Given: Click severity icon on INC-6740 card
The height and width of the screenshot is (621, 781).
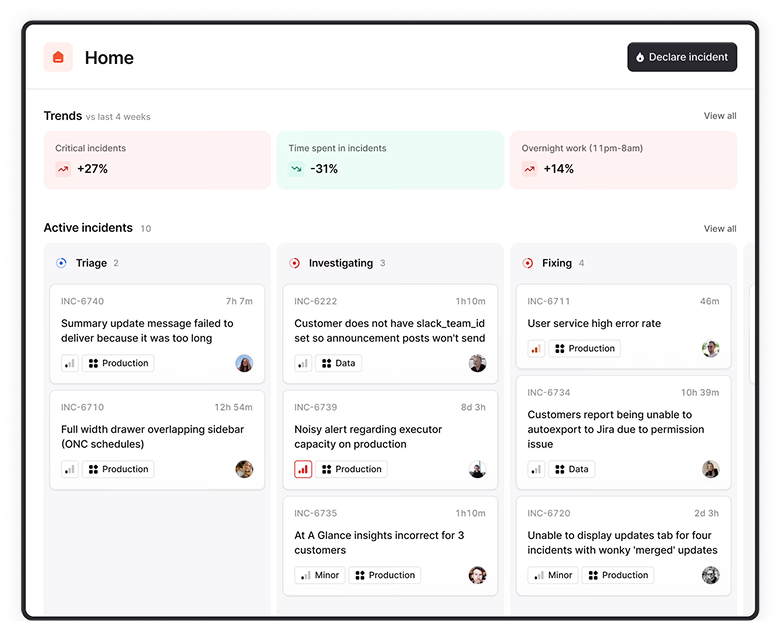Looking at the screenshot, I should (x=70, y=363).
